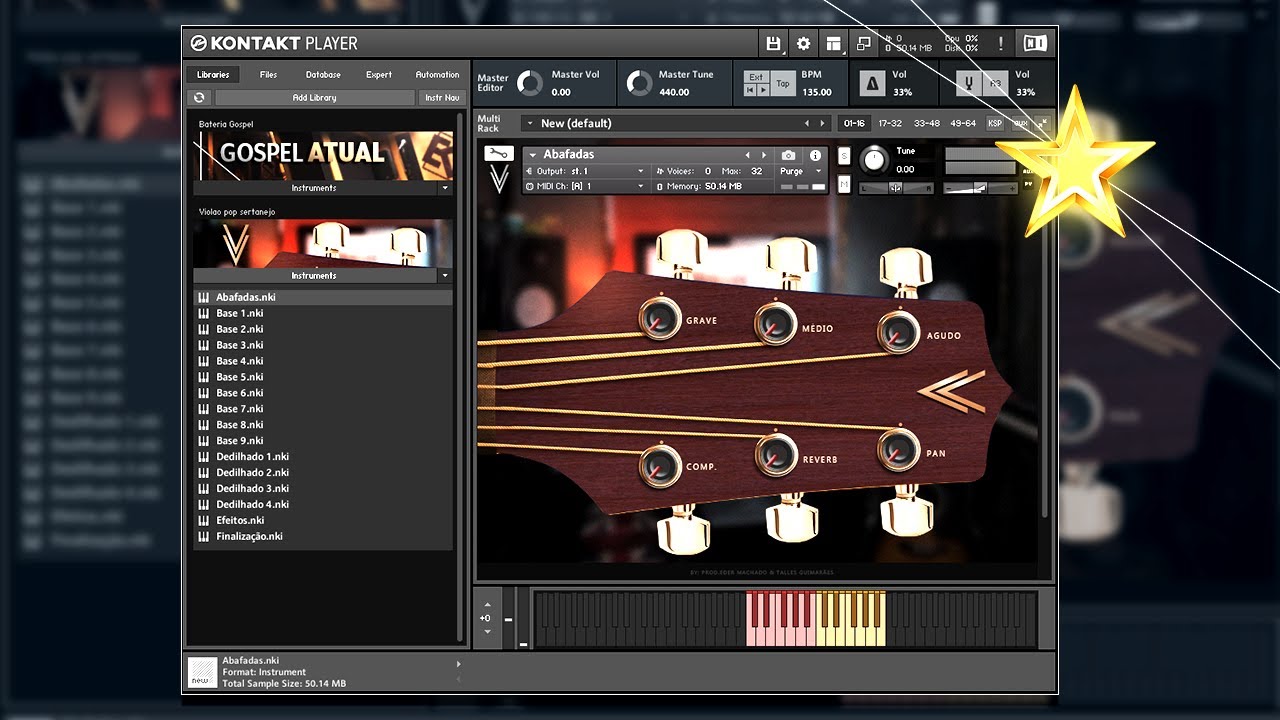Image resolution: width=1280 pixels, height=720 pixels.
Task: Open the Purge dropdown
Action: point(802,171)
